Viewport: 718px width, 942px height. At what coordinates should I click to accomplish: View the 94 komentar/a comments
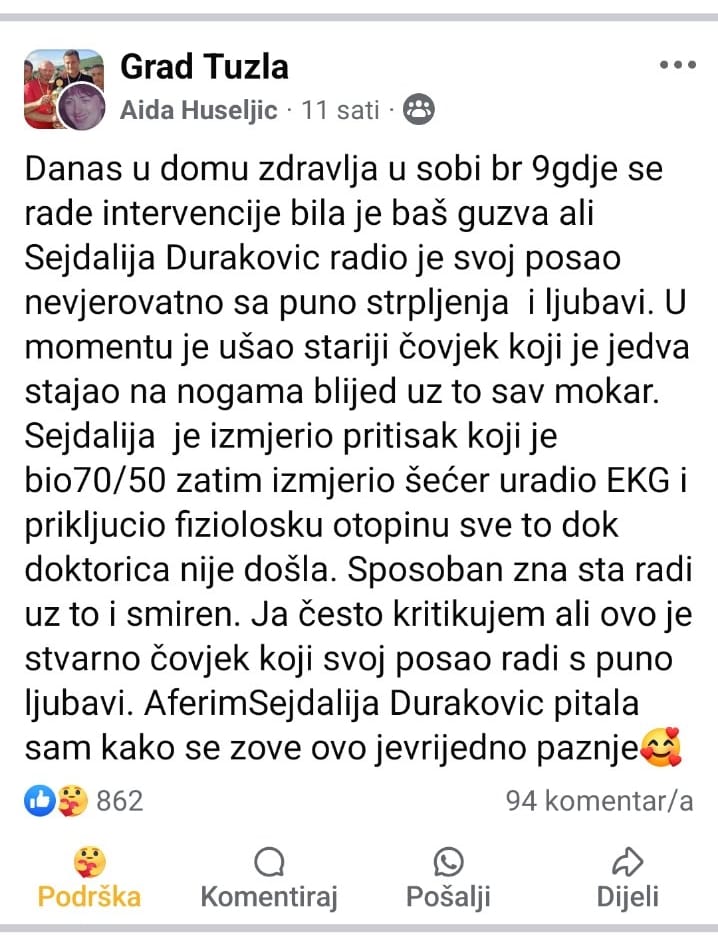click(x=600, y=801)
